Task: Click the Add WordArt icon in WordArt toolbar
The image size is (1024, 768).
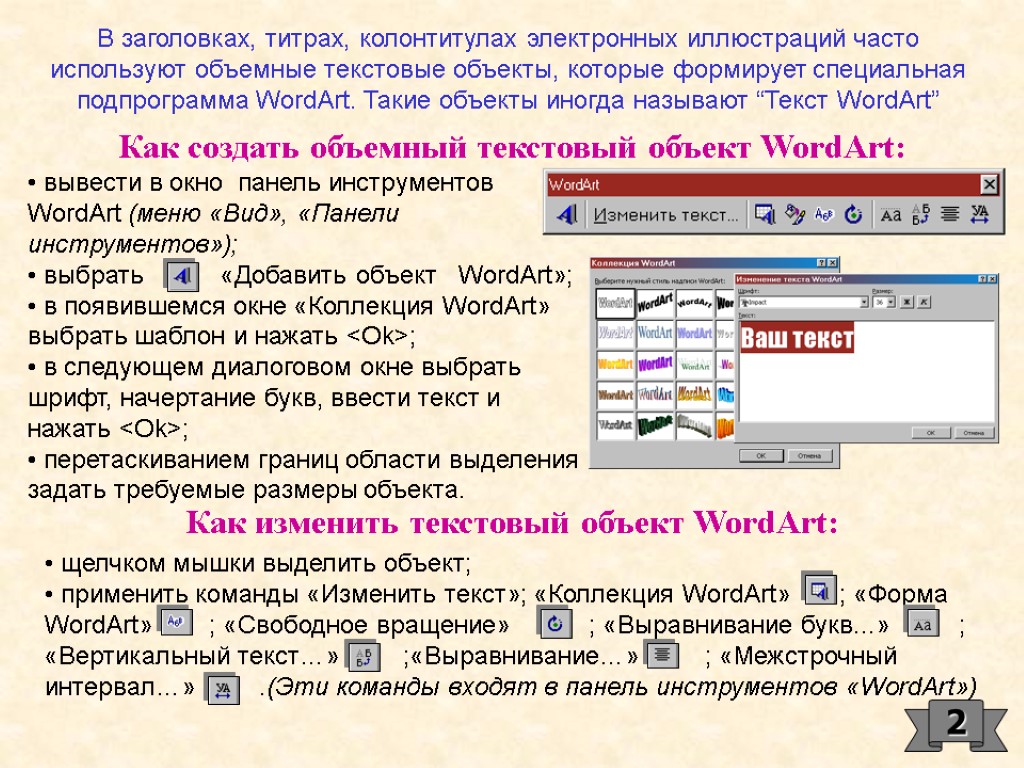Action: pyautogui.click(x=566, y=214)
